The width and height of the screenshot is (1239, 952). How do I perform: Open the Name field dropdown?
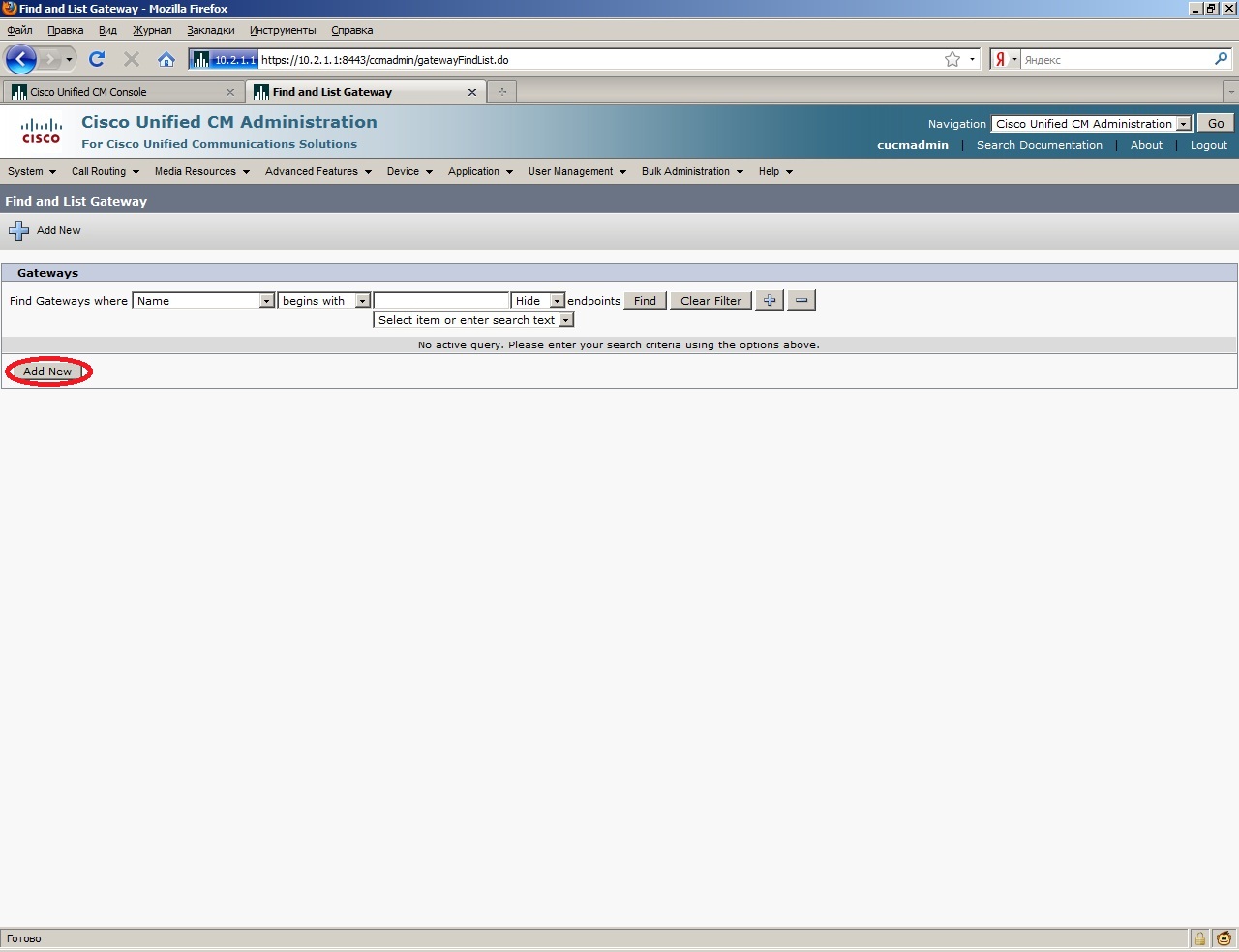(x=203, y=301)
